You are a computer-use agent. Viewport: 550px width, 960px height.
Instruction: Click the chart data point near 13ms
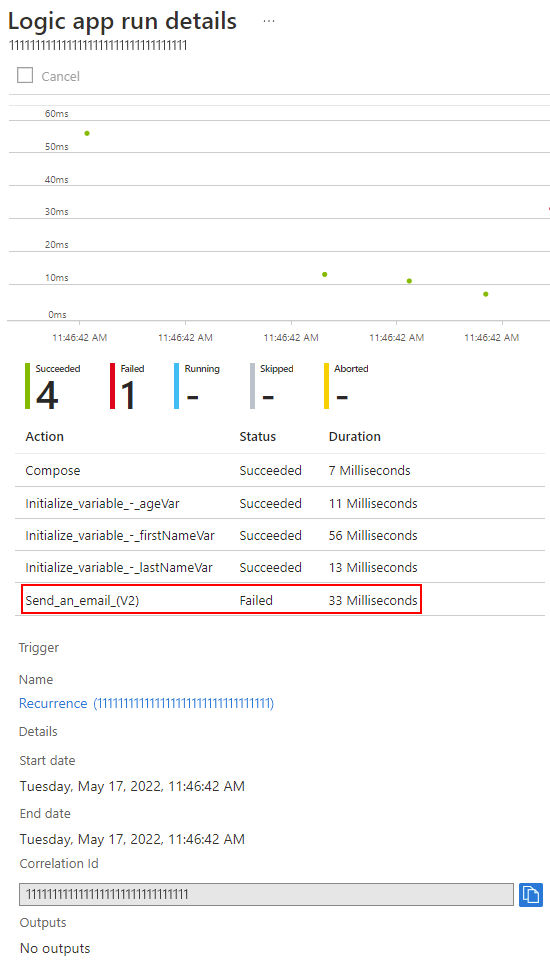point(325,274)
